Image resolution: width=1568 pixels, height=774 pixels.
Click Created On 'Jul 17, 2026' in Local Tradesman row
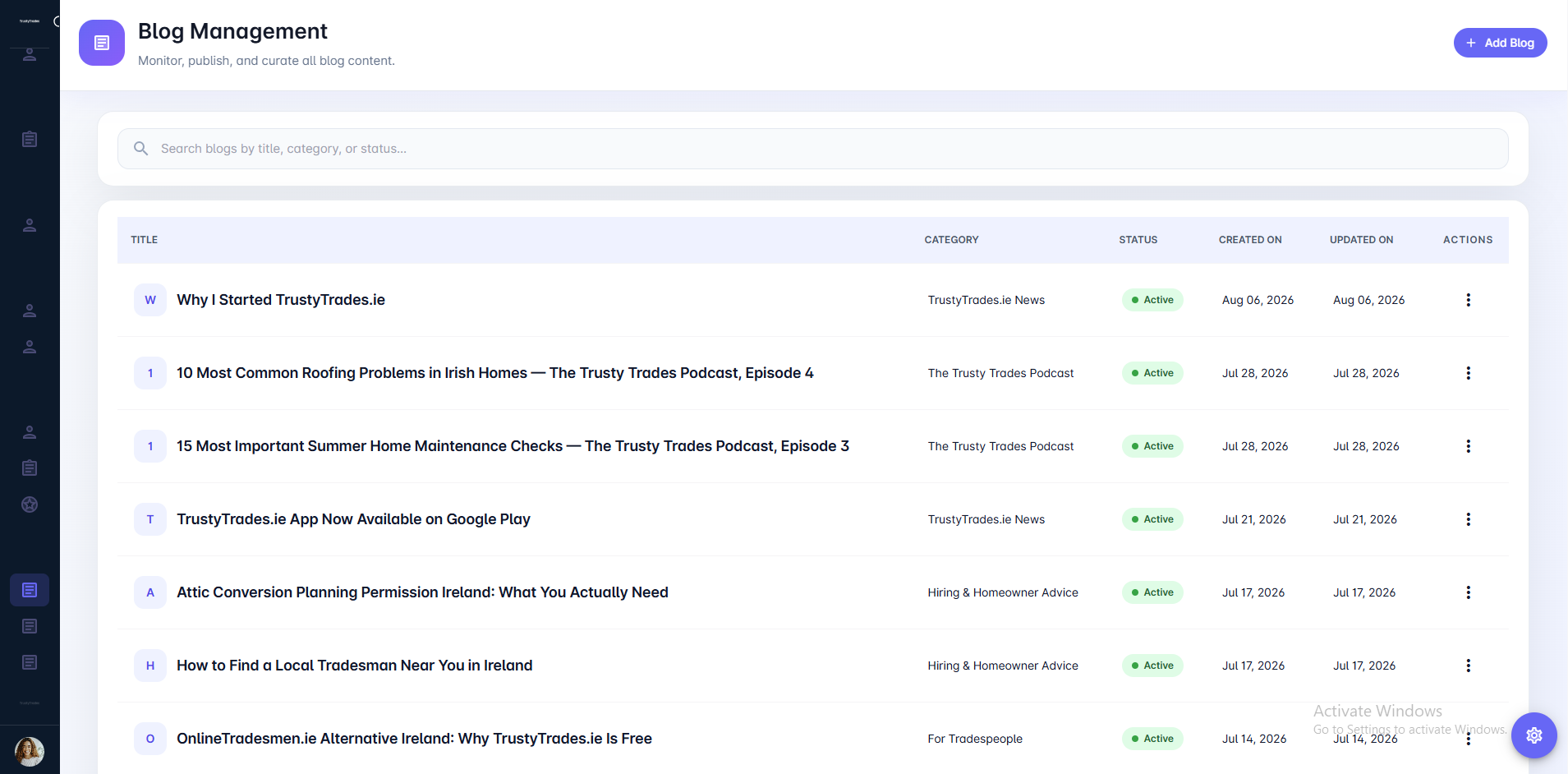coord(1253,666)
